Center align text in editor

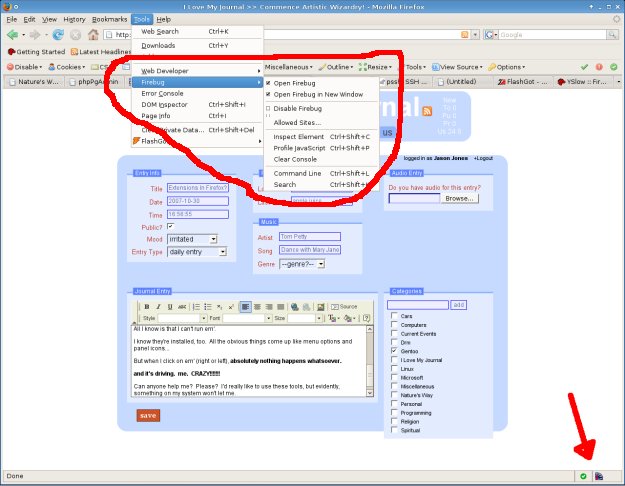tap(257, 307)
